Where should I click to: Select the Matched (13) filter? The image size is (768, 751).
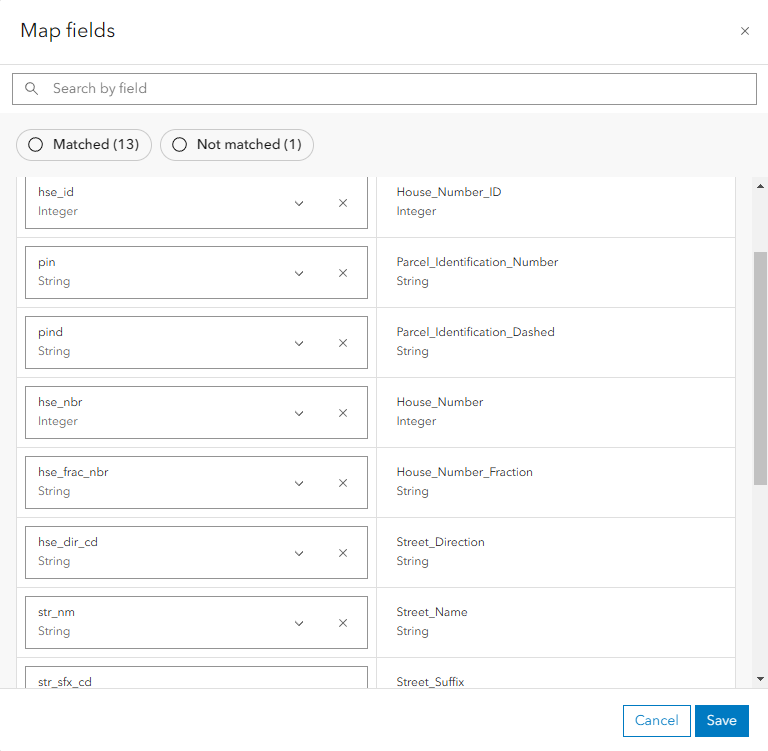(x=84, y=145)
